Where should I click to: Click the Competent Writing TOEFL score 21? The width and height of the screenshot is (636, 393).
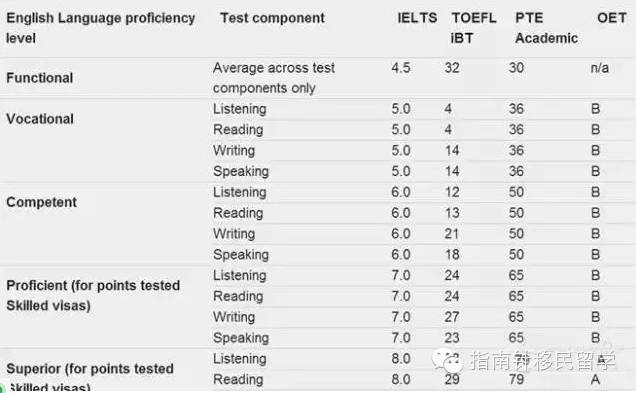(451, 234)
